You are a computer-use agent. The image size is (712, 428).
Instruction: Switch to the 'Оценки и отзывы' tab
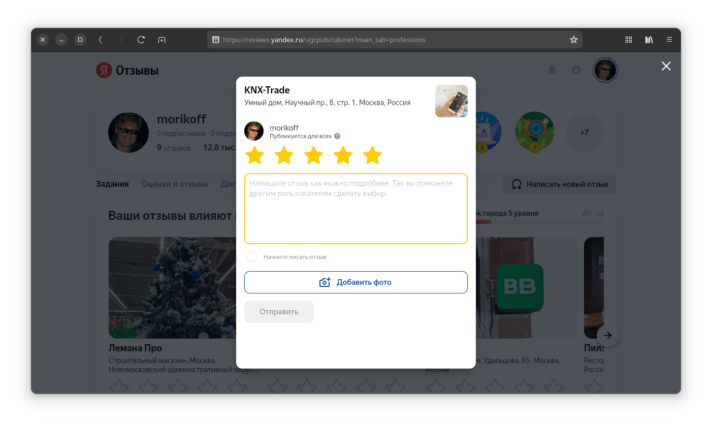175,184
